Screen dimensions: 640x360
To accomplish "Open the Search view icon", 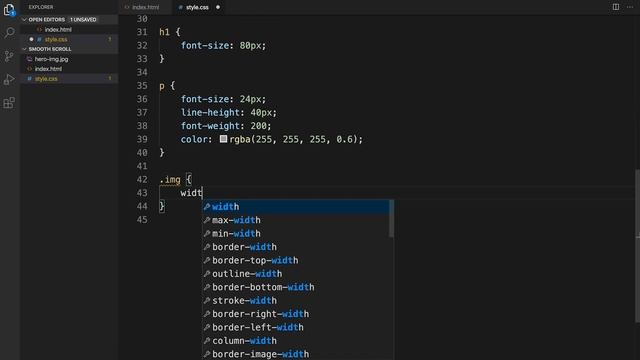I will point(9,32).
